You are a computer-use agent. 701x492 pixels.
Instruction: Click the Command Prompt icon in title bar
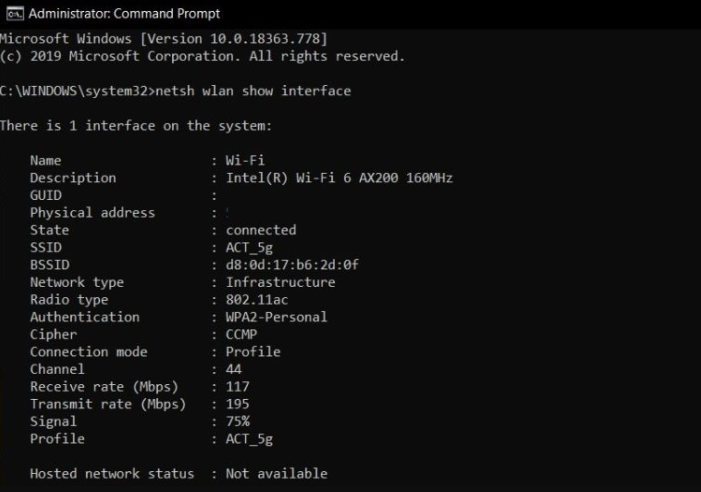tap(13, 13)
